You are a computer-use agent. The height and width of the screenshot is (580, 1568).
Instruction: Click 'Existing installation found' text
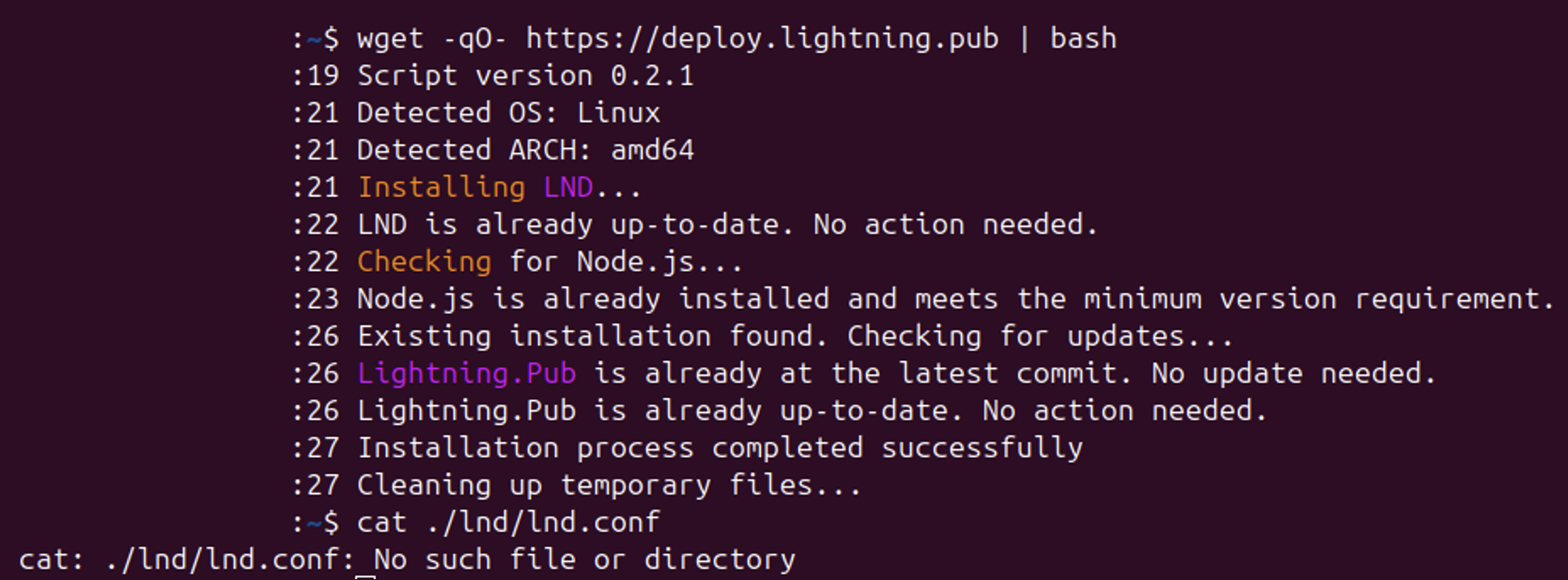[593, 336]
